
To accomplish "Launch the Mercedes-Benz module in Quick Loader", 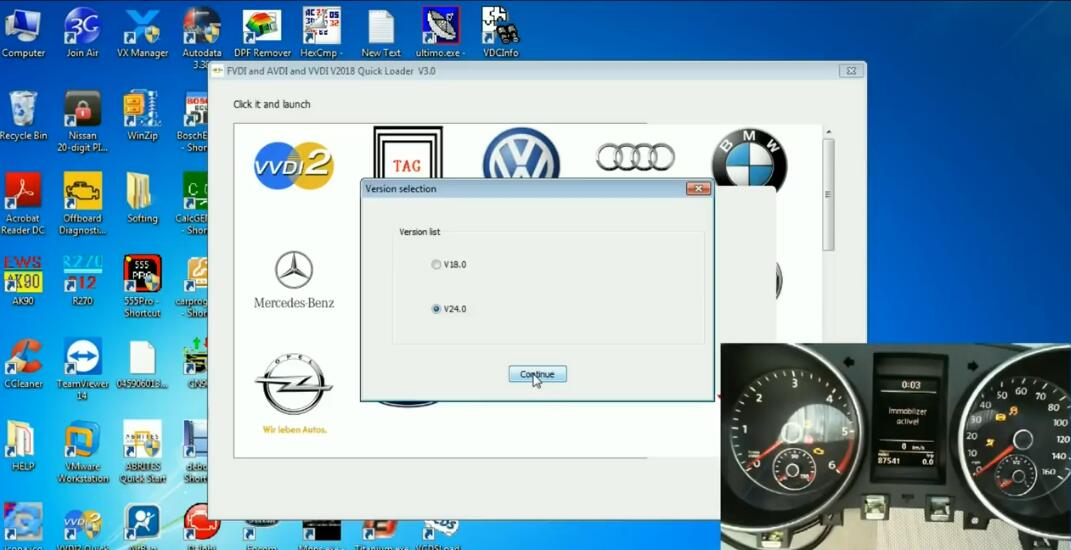I will click(294, 279).
